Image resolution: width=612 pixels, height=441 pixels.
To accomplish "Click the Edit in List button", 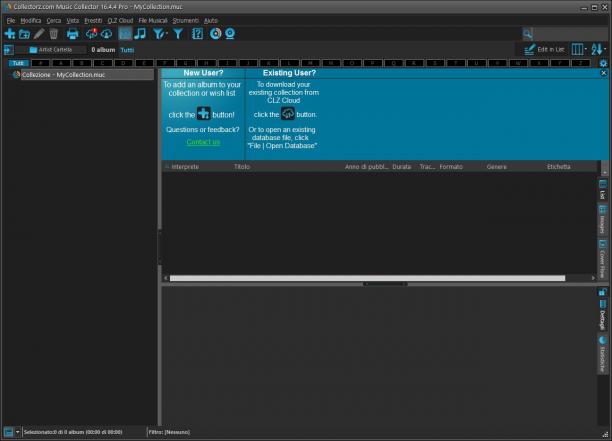I will click(x=544, y=50).
